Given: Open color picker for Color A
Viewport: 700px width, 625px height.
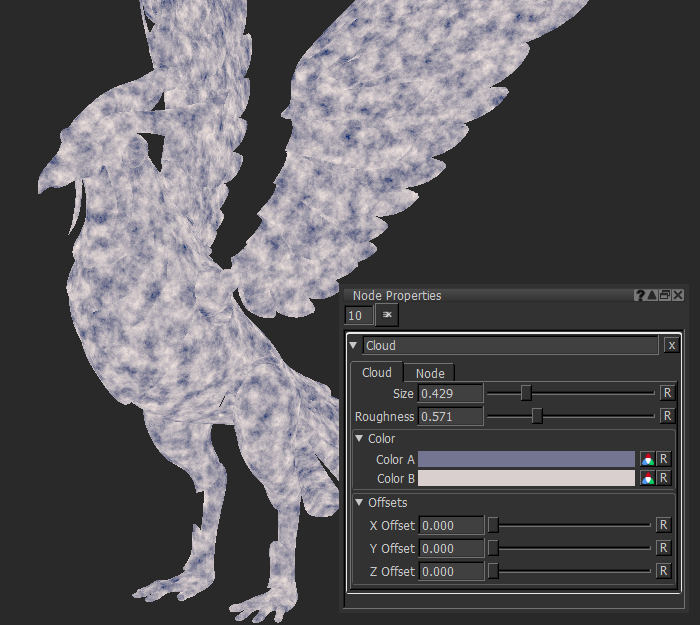Looking at the screenshot, I should (648, 459).
